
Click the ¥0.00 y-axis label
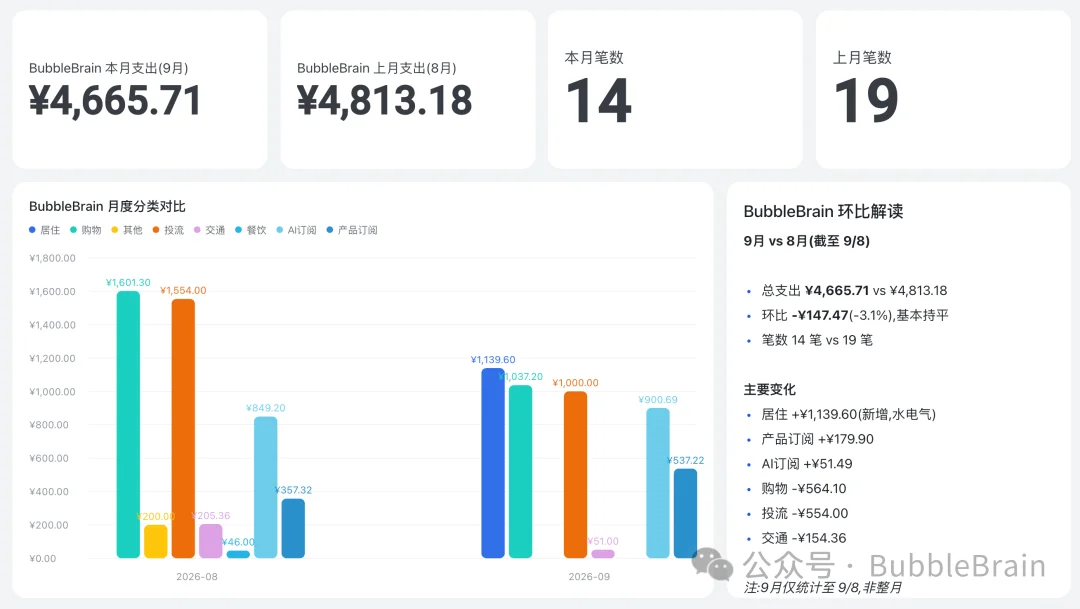pos(43,559)
